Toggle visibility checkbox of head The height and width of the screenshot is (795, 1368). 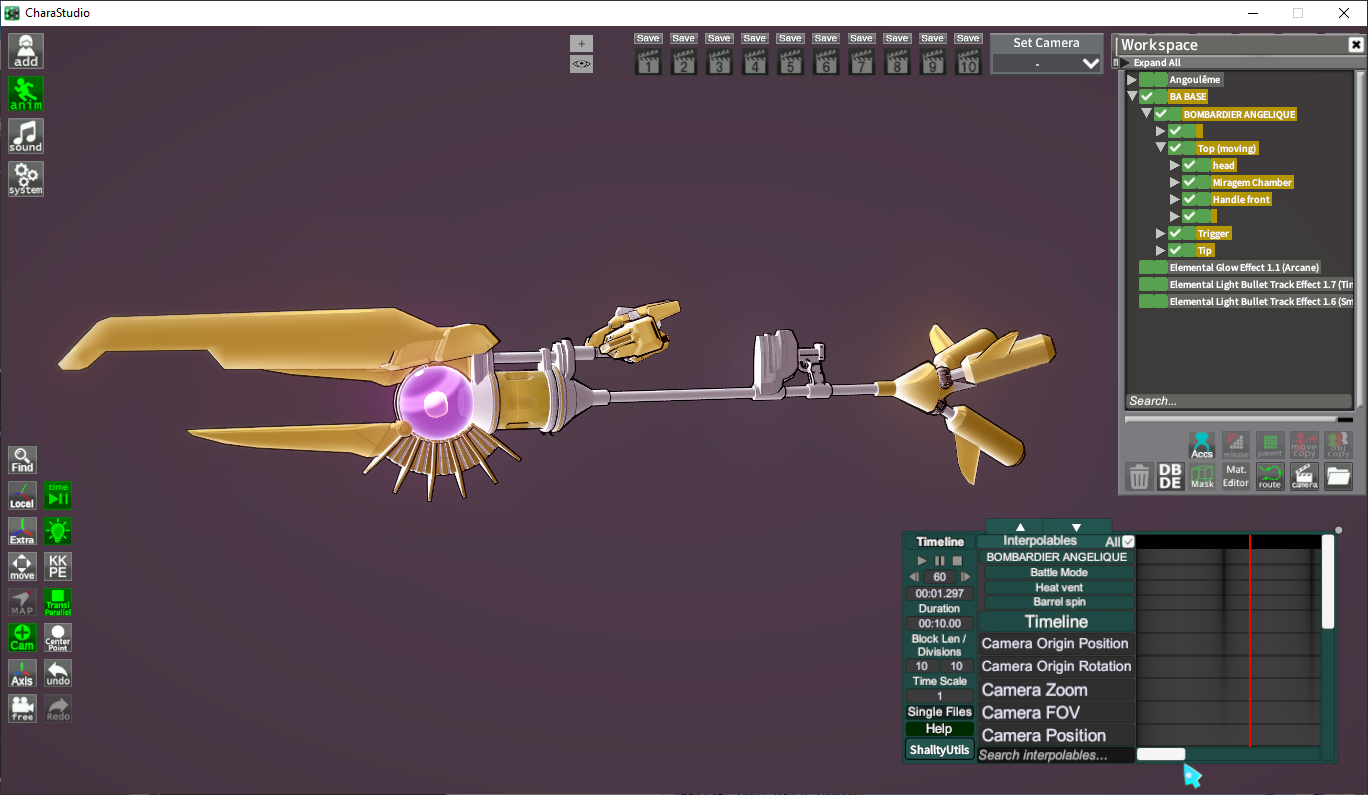[x=1188, y=165]
